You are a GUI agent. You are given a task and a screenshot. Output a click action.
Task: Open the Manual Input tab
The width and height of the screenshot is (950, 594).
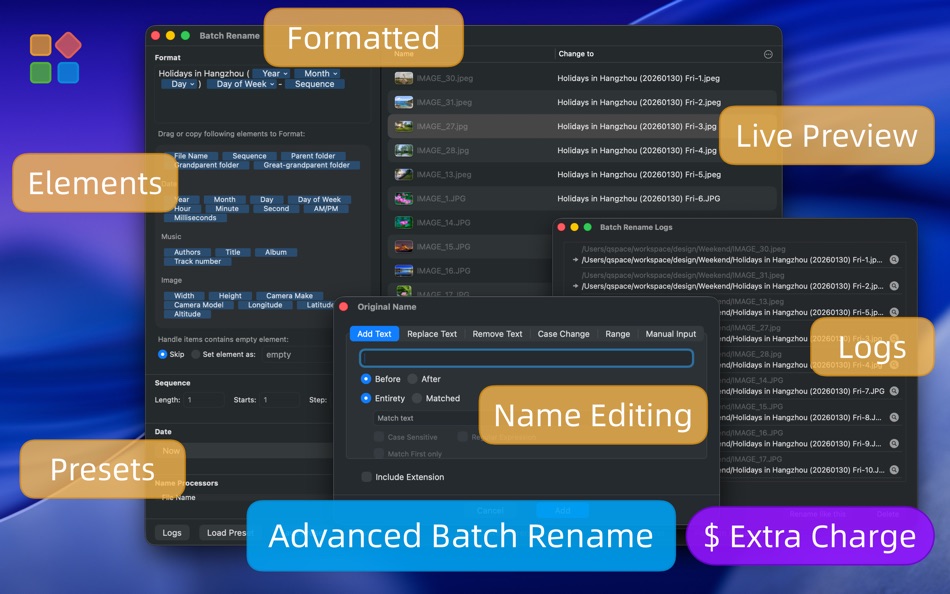(x=670, y=333)
